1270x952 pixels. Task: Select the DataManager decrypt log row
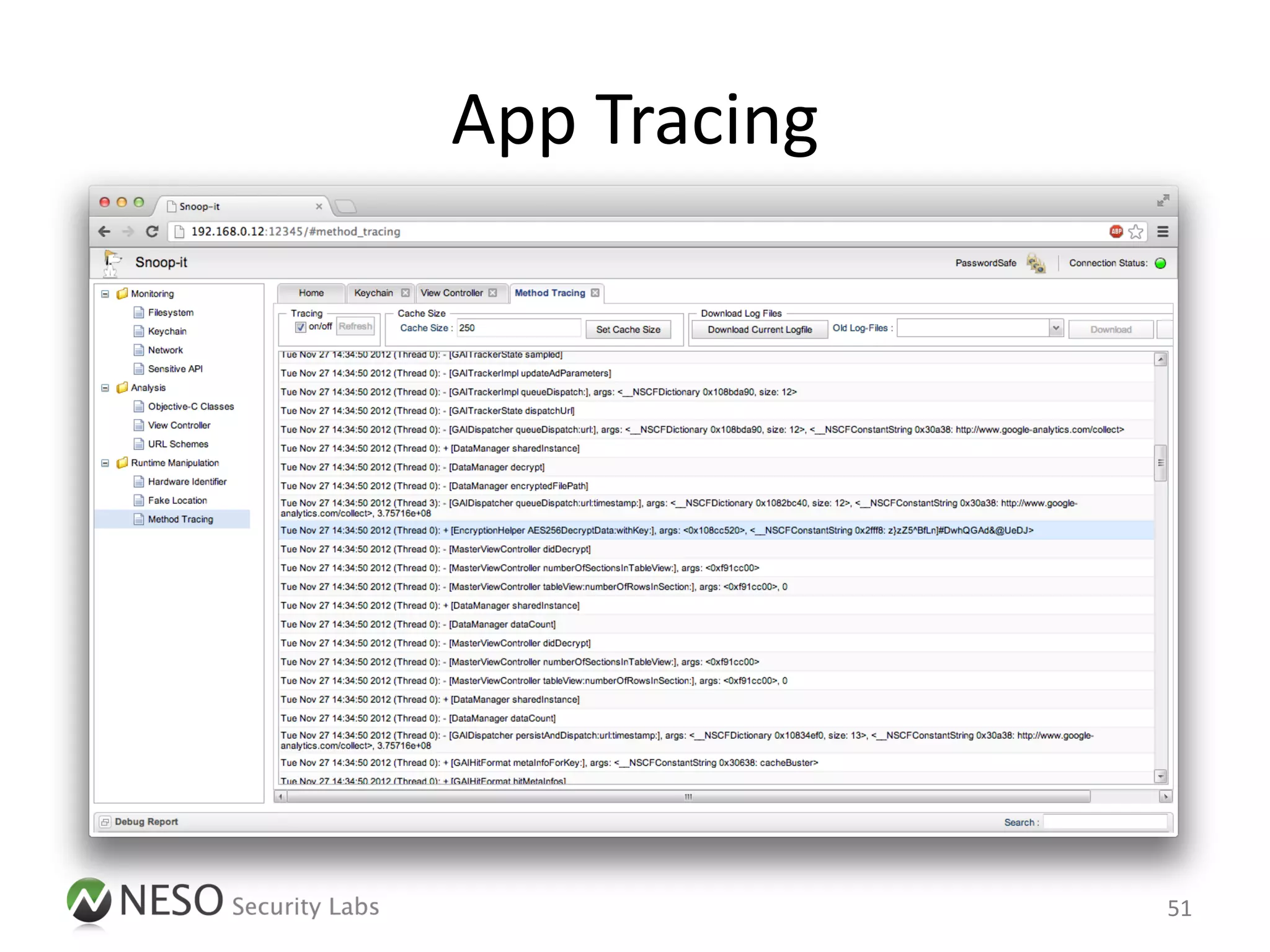(x=716, y=467)
